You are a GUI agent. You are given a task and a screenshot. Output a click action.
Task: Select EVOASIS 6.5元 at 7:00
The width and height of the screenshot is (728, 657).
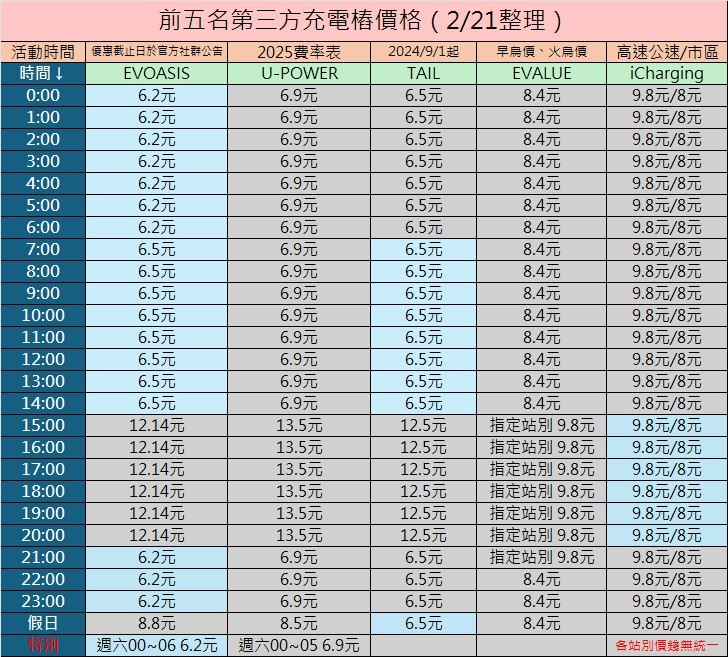click(x=156, y=249)
